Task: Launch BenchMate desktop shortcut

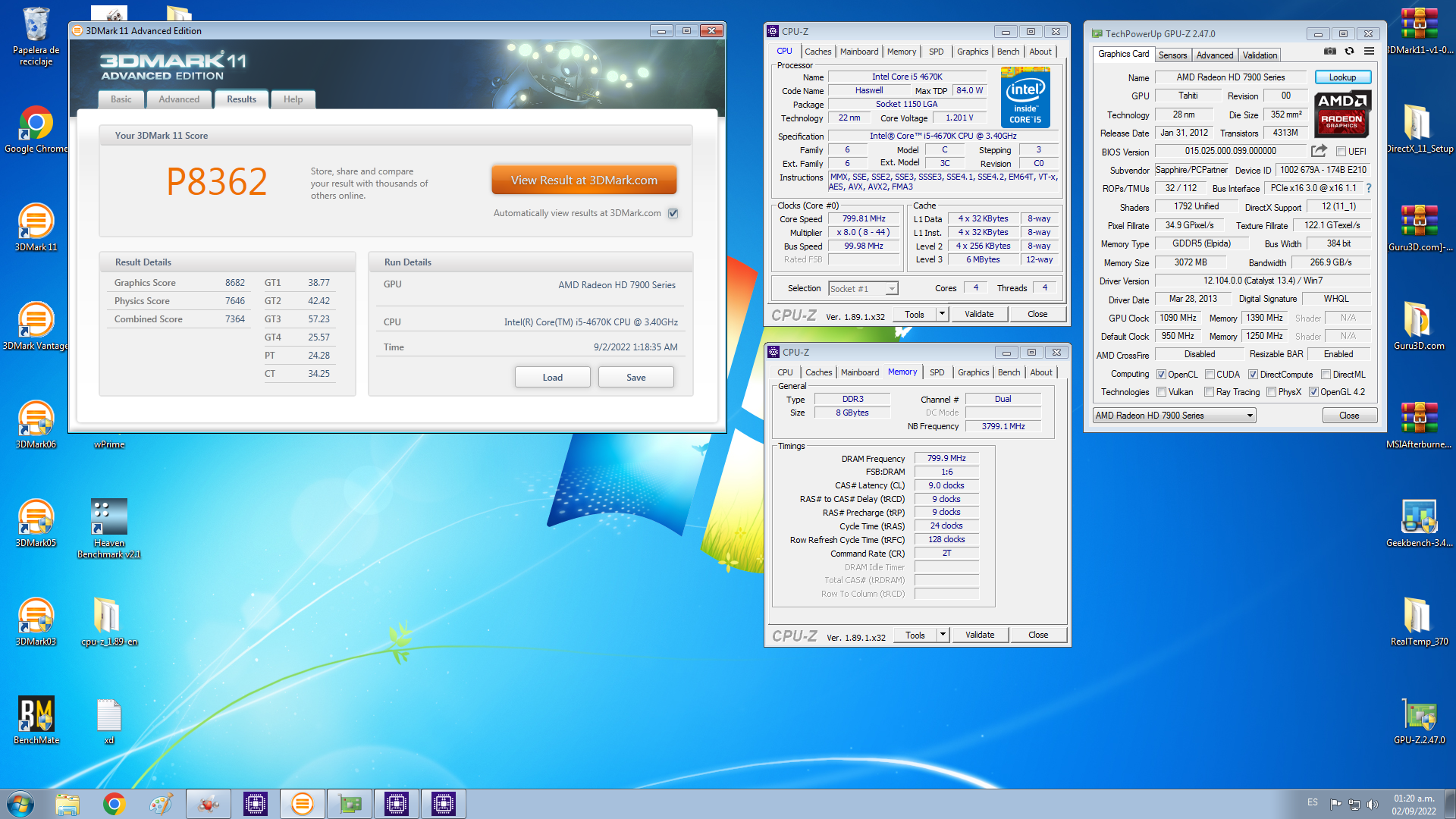Action: [36, 720]
